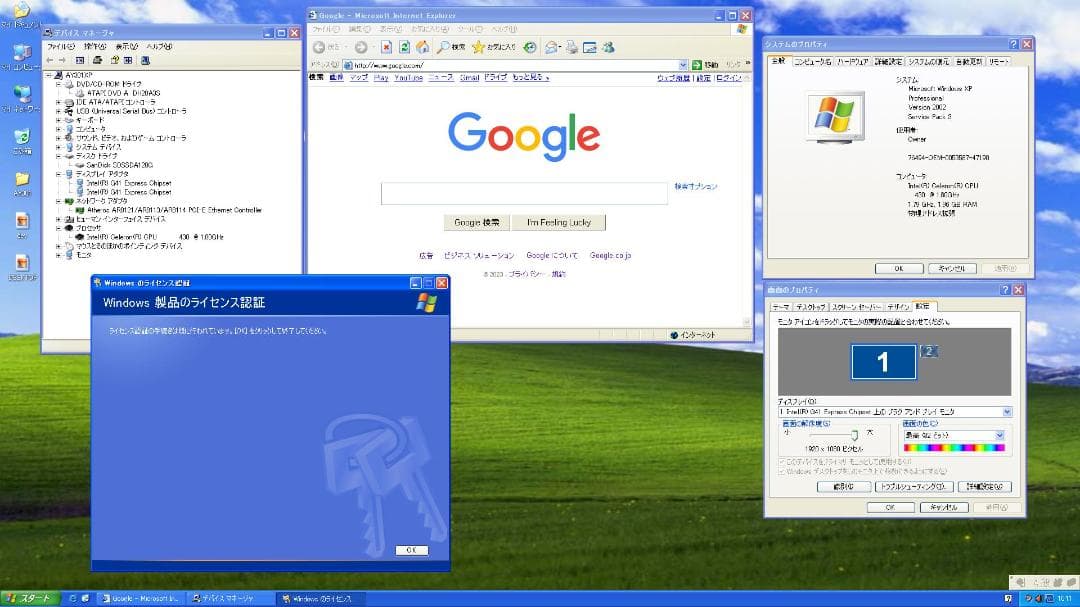
Task: Click the Print icon in Device Manager toolbar
Action: click(x=97, y=60)
